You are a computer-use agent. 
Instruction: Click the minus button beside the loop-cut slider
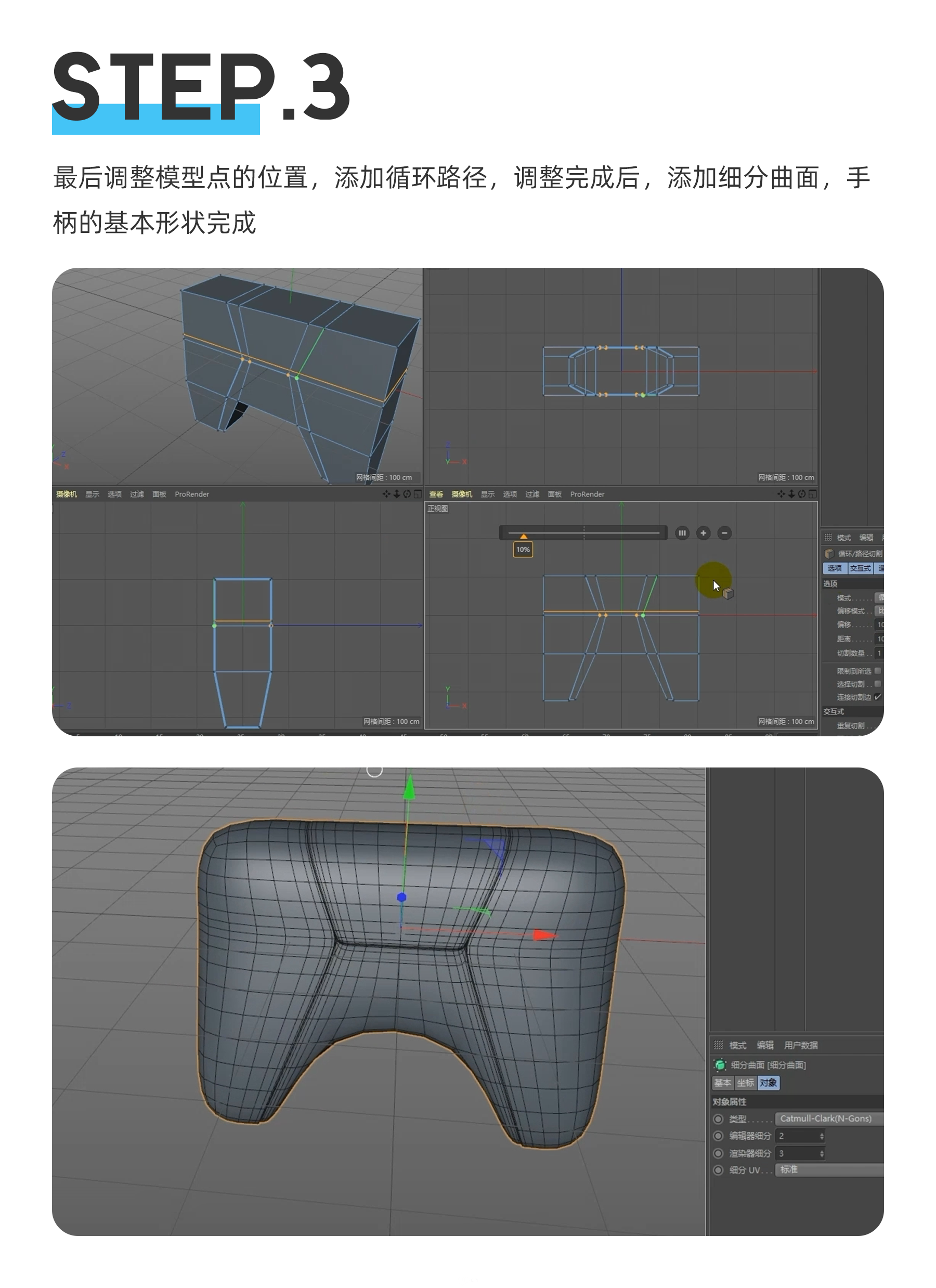(x=724, y=532)
